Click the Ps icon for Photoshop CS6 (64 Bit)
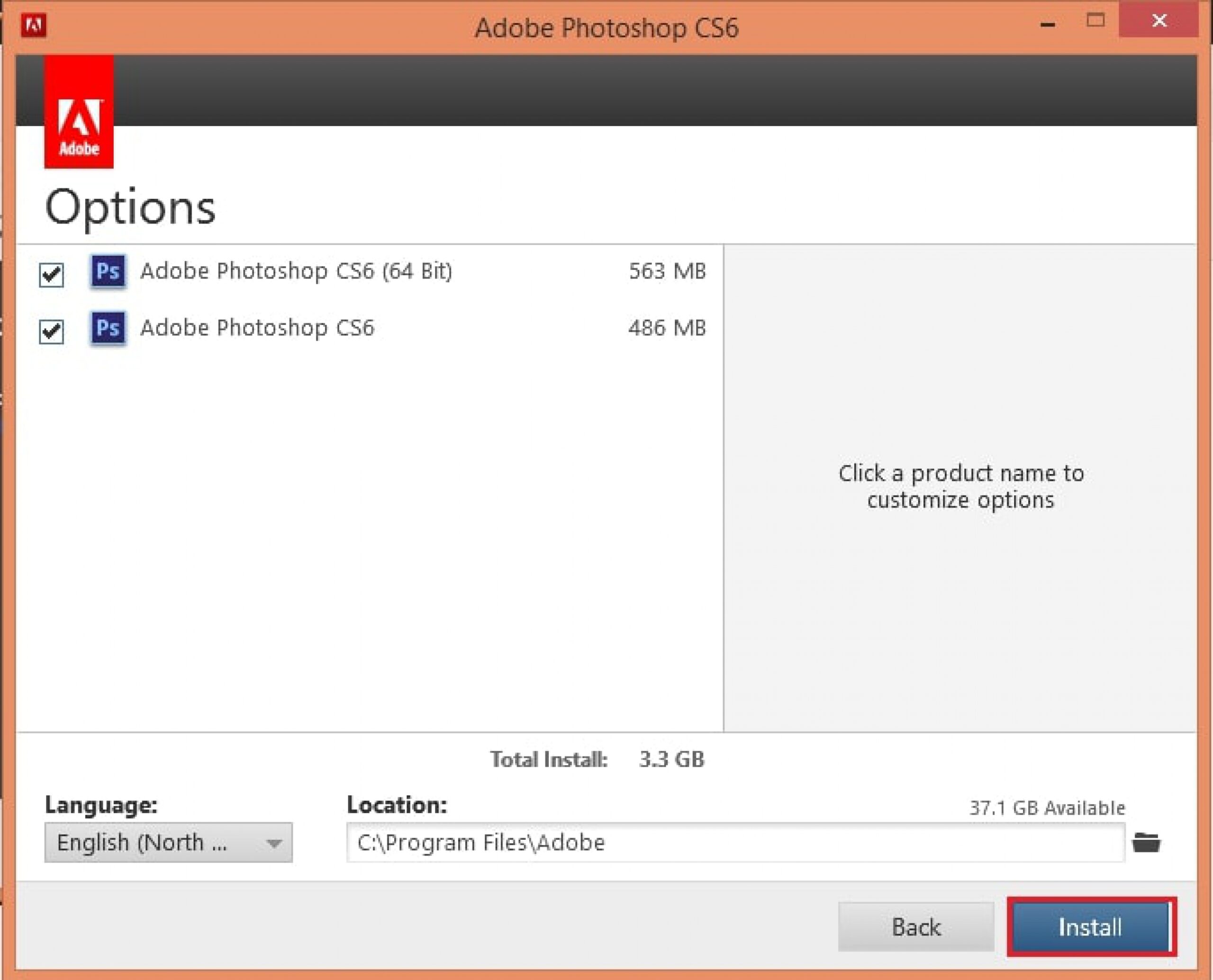Screen dimensions: 1213x980 (x=108, y=271)
